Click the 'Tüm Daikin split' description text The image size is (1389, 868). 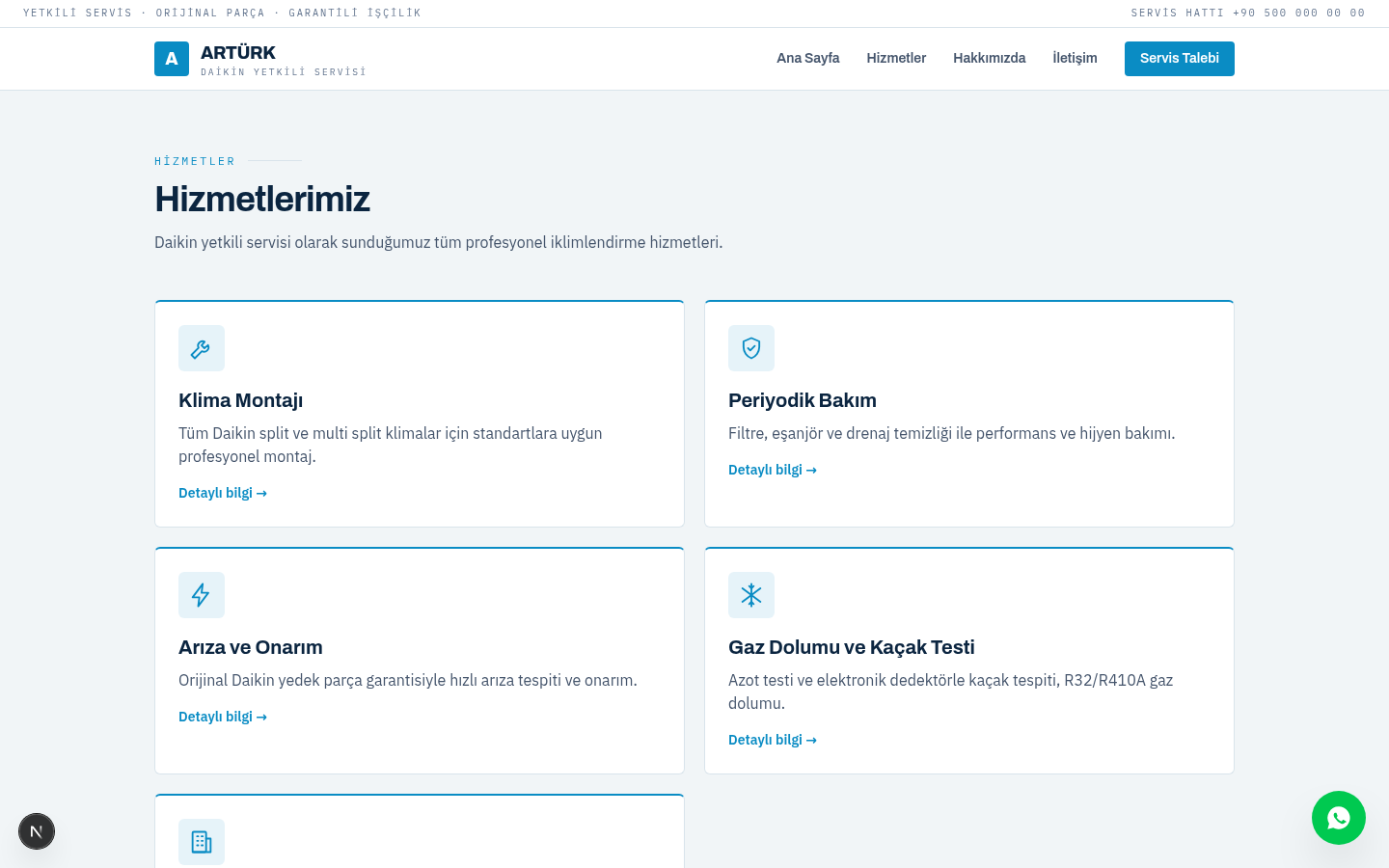pyautogui.click(x=391, y=445)
